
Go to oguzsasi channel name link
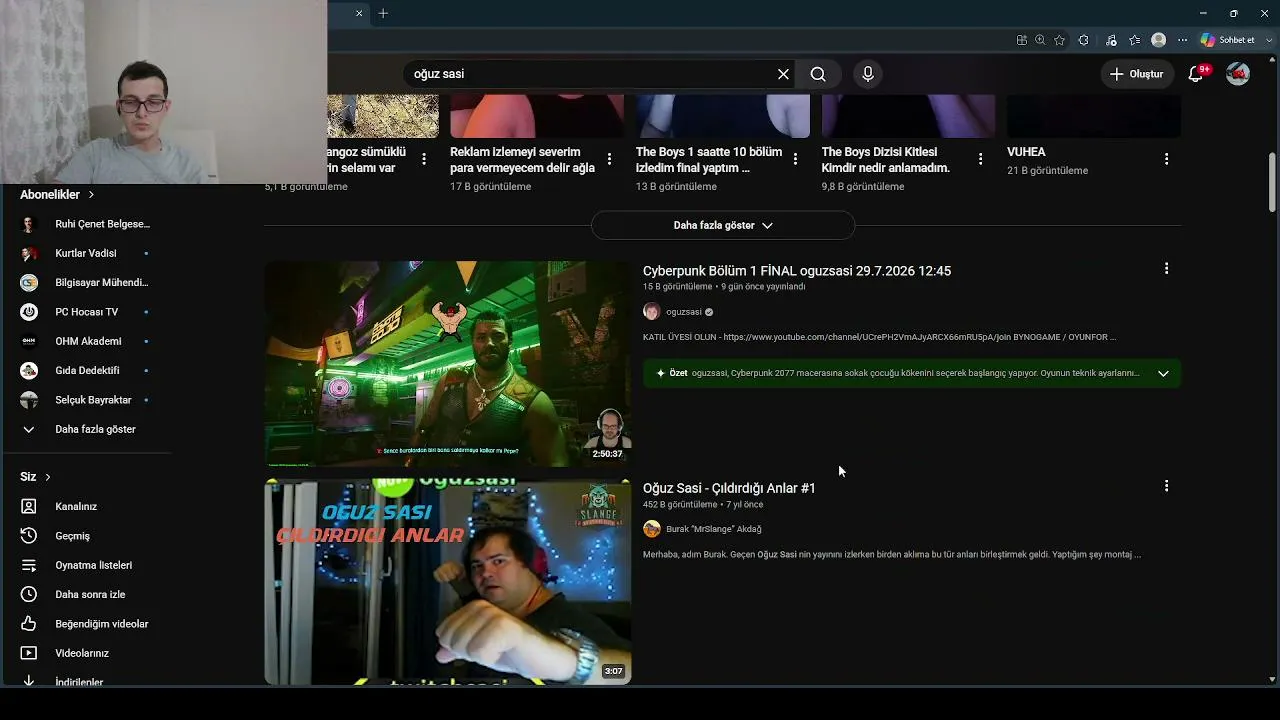tap(684, 312)
